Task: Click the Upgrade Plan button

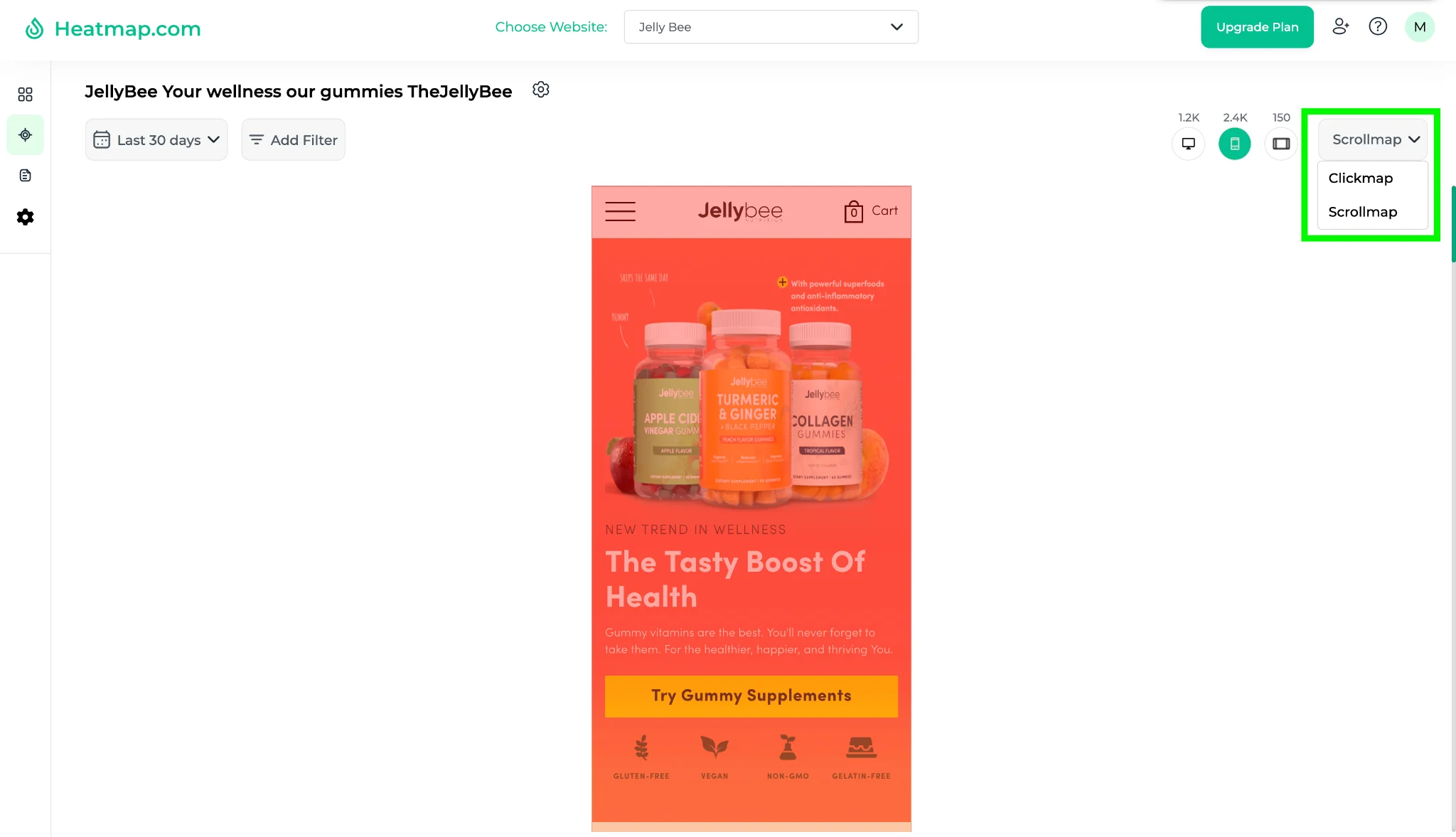Action: (x=1257, y=27)
